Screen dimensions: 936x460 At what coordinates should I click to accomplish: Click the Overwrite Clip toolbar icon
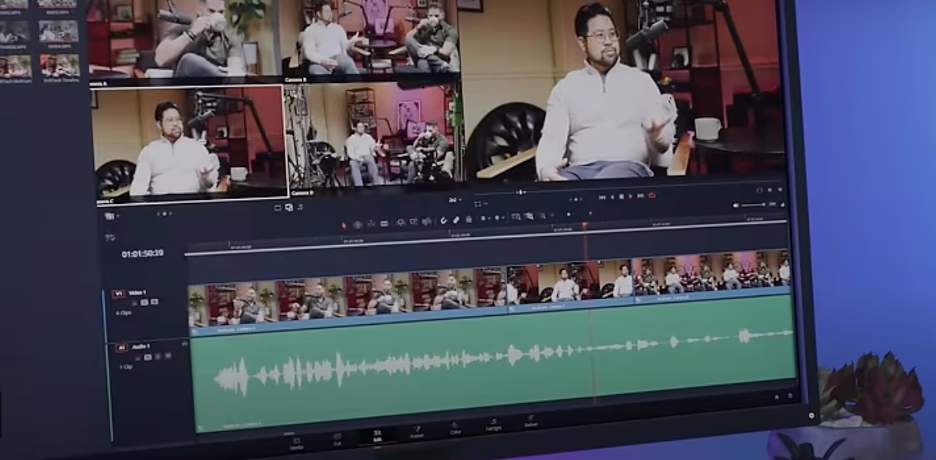[x=412, y=221]
